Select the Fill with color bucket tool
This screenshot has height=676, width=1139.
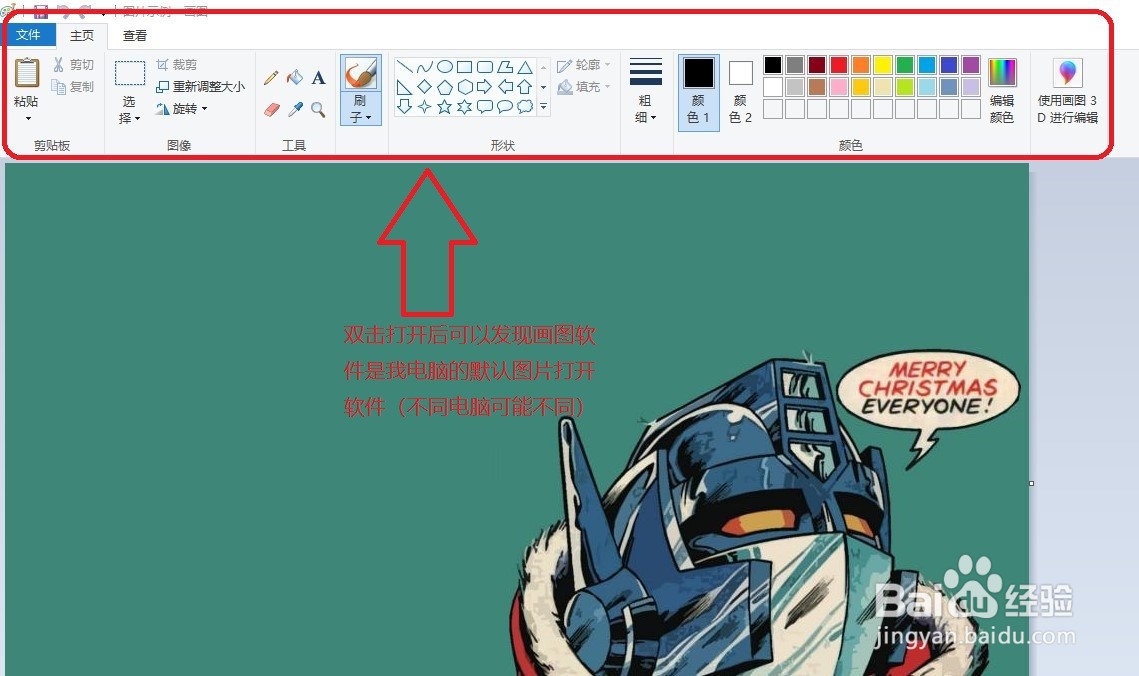pyautogui.click(x=294, y=78)
